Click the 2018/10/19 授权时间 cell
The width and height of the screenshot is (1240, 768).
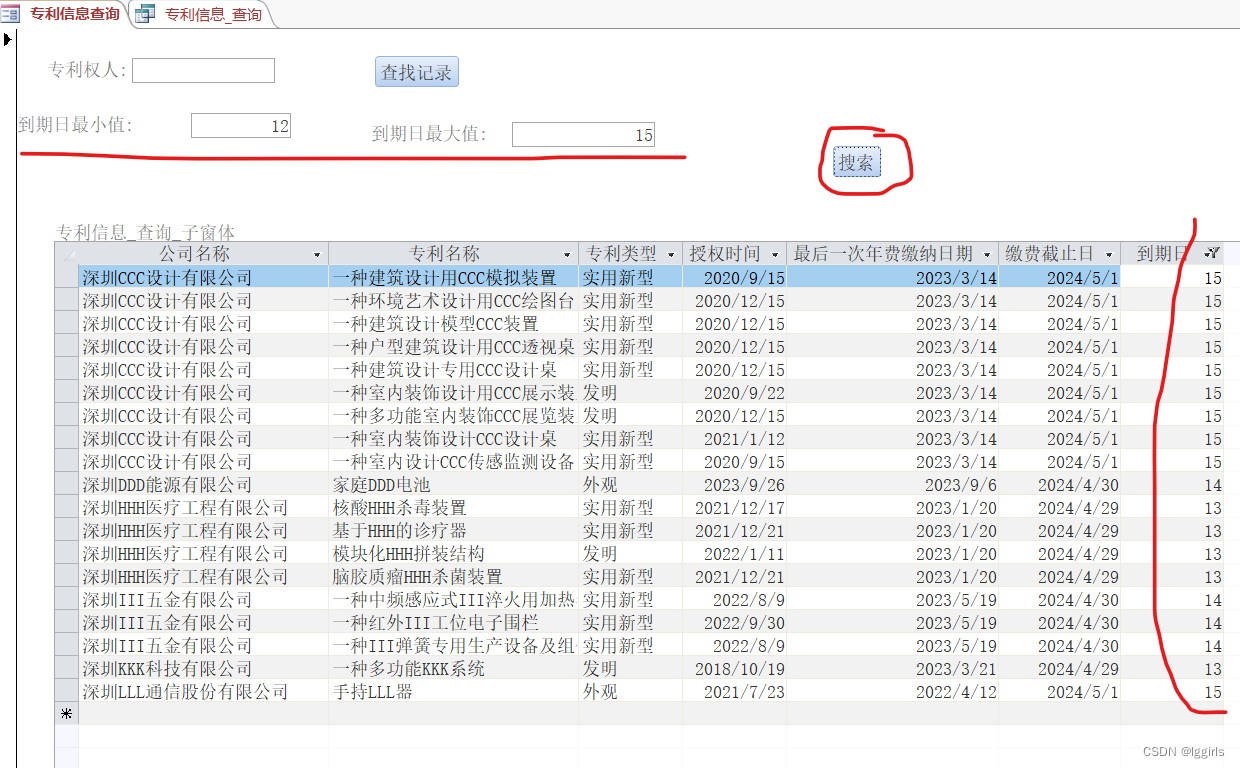735,669
